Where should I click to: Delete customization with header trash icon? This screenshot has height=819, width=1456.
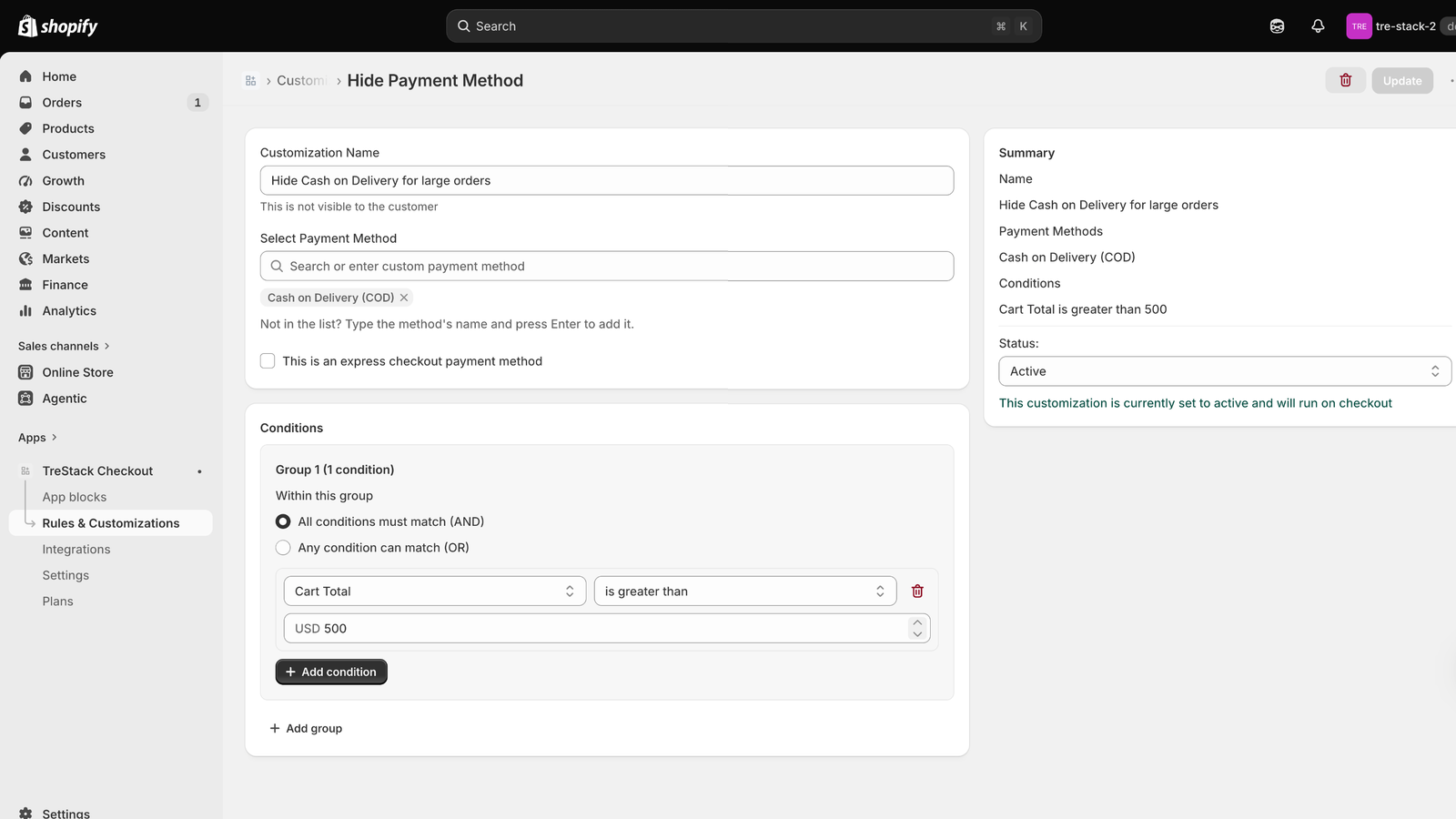1345,80
